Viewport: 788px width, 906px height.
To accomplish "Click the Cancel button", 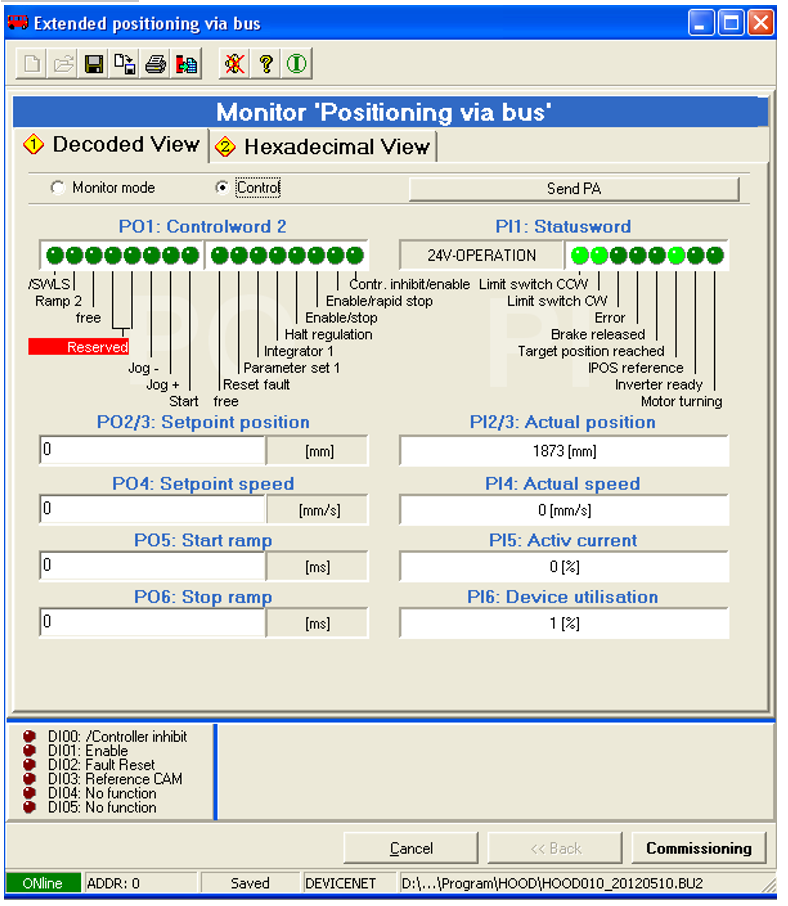I will pyautogui.click(x=410, y=848).
